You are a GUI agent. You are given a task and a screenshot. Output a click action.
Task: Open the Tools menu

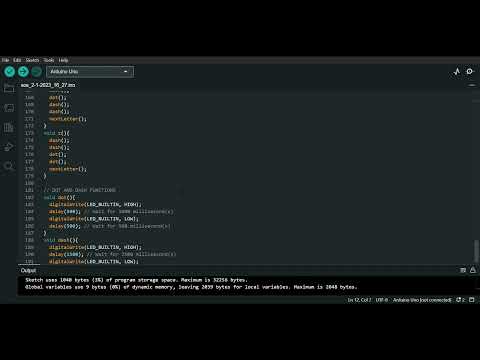(49, 60)
